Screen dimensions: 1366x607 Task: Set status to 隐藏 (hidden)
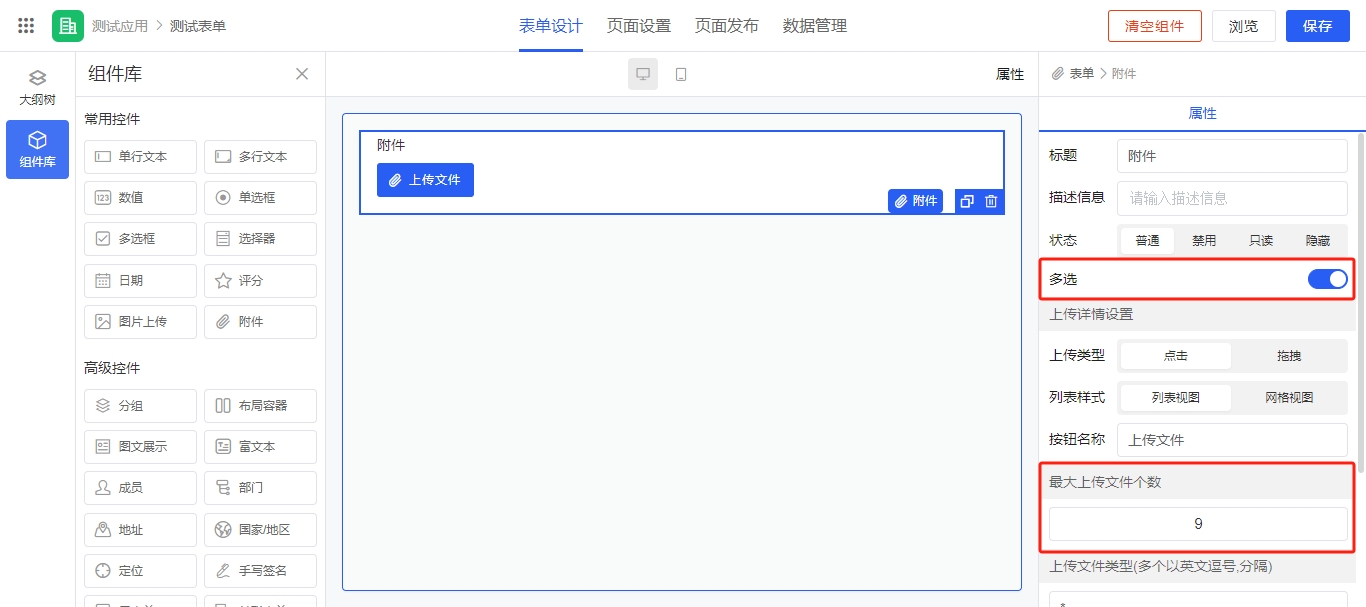coord(1318,241)
